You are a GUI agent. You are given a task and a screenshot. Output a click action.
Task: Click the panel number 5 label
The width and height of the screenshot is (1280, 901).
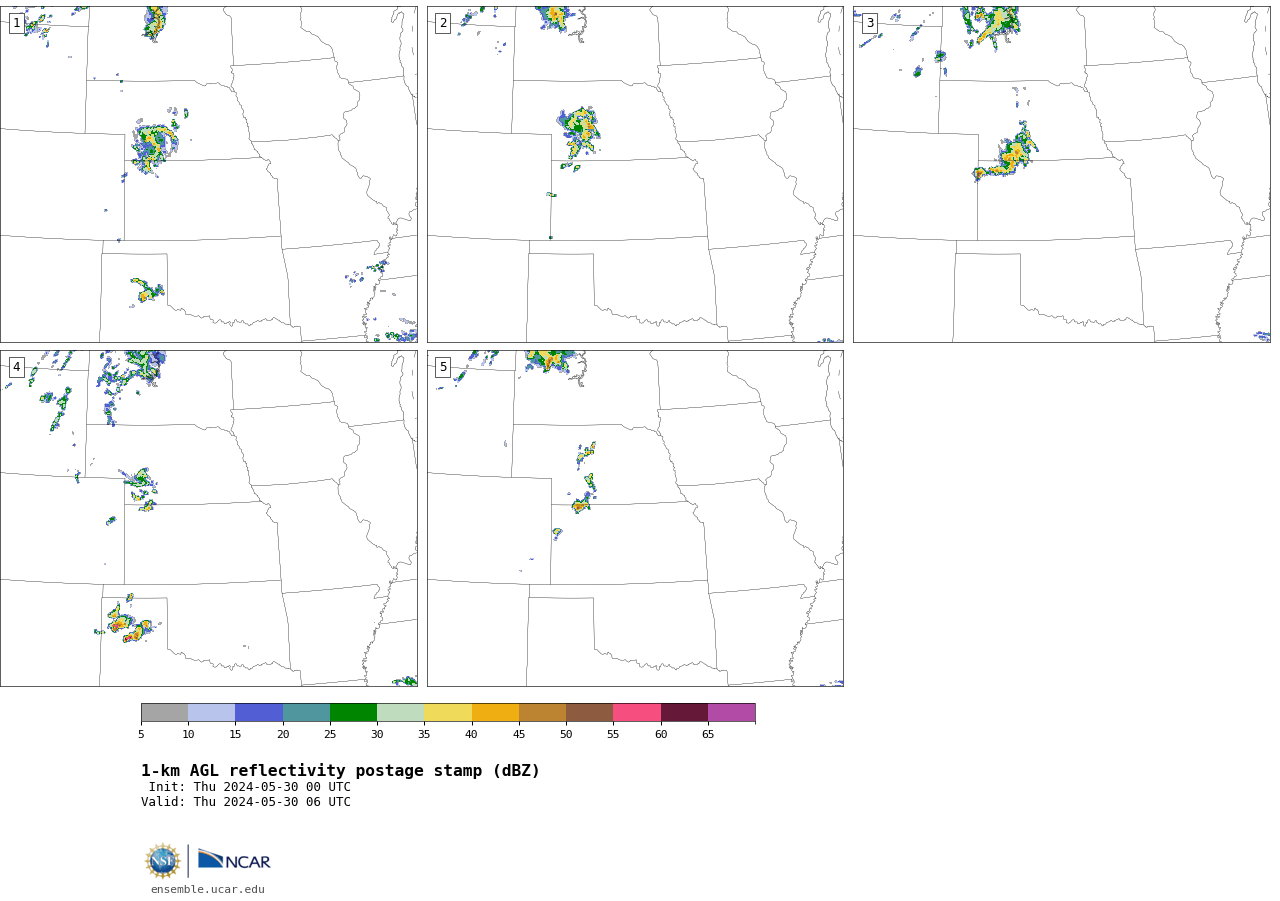(x=443, y=367)
